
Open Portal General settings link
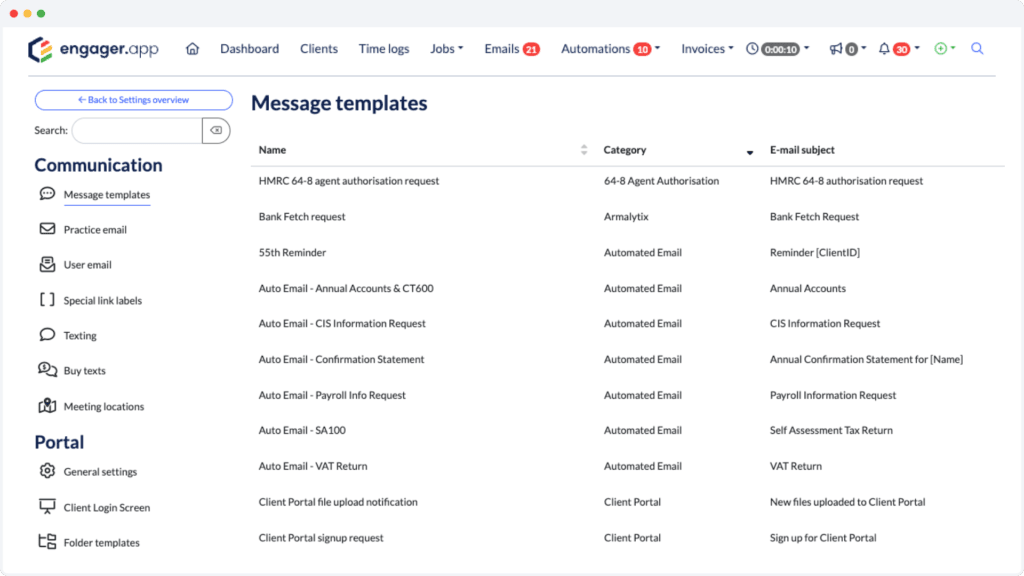[100, 472]
